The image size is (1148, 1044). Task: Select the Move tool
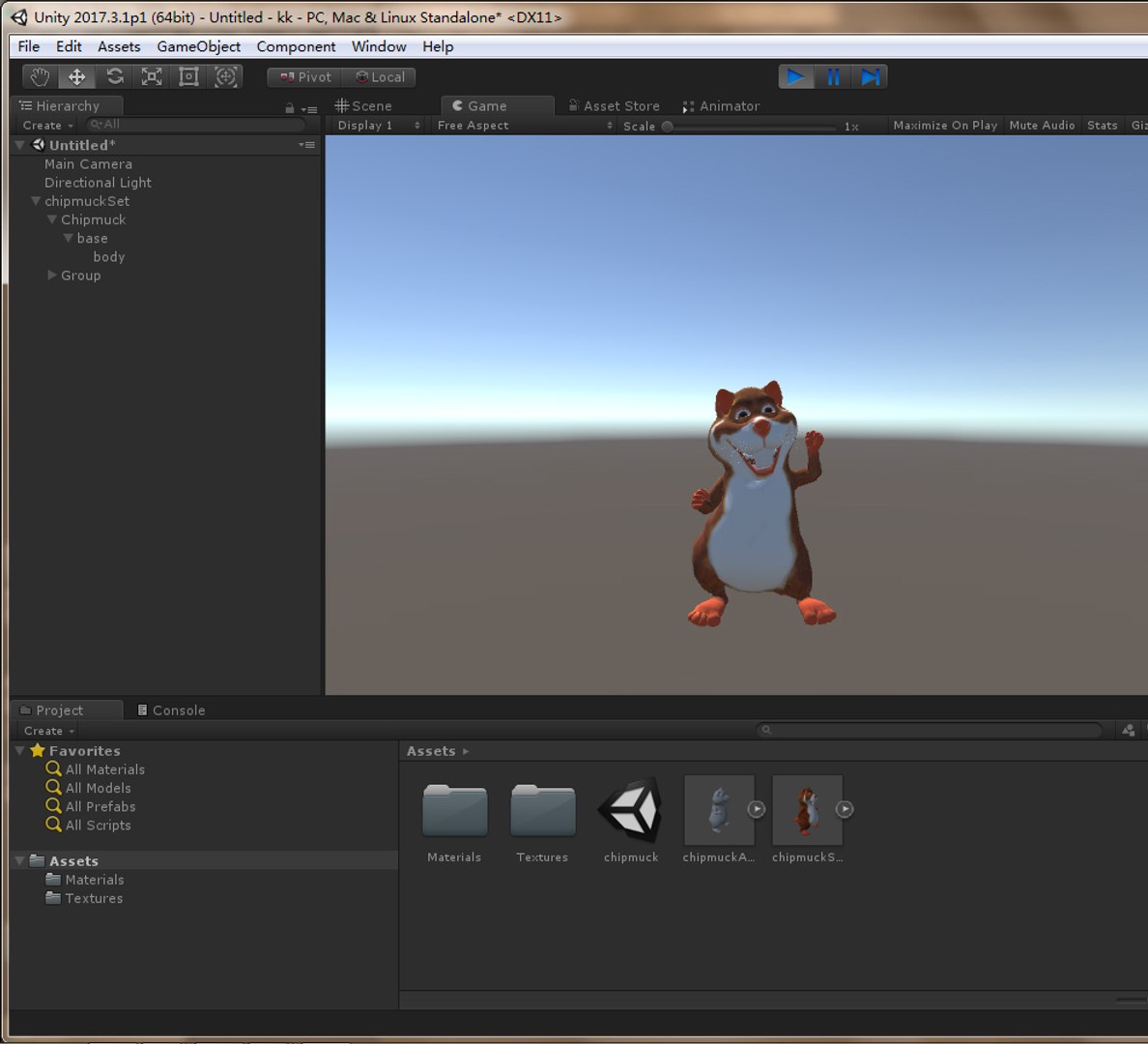point(77,77)
